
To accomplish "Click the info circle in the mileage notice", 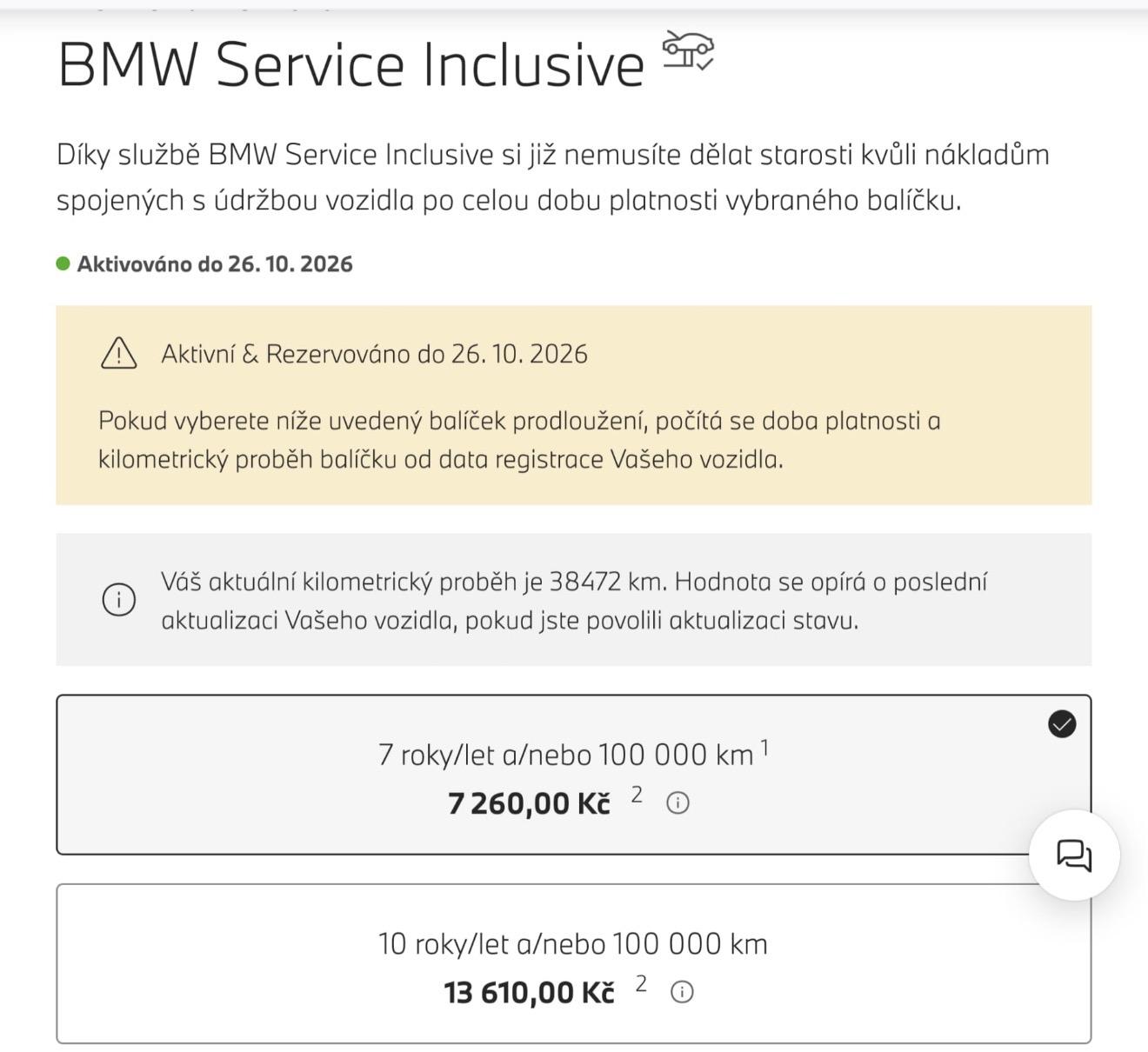I will pyautogui.click(x=119, y=600).
